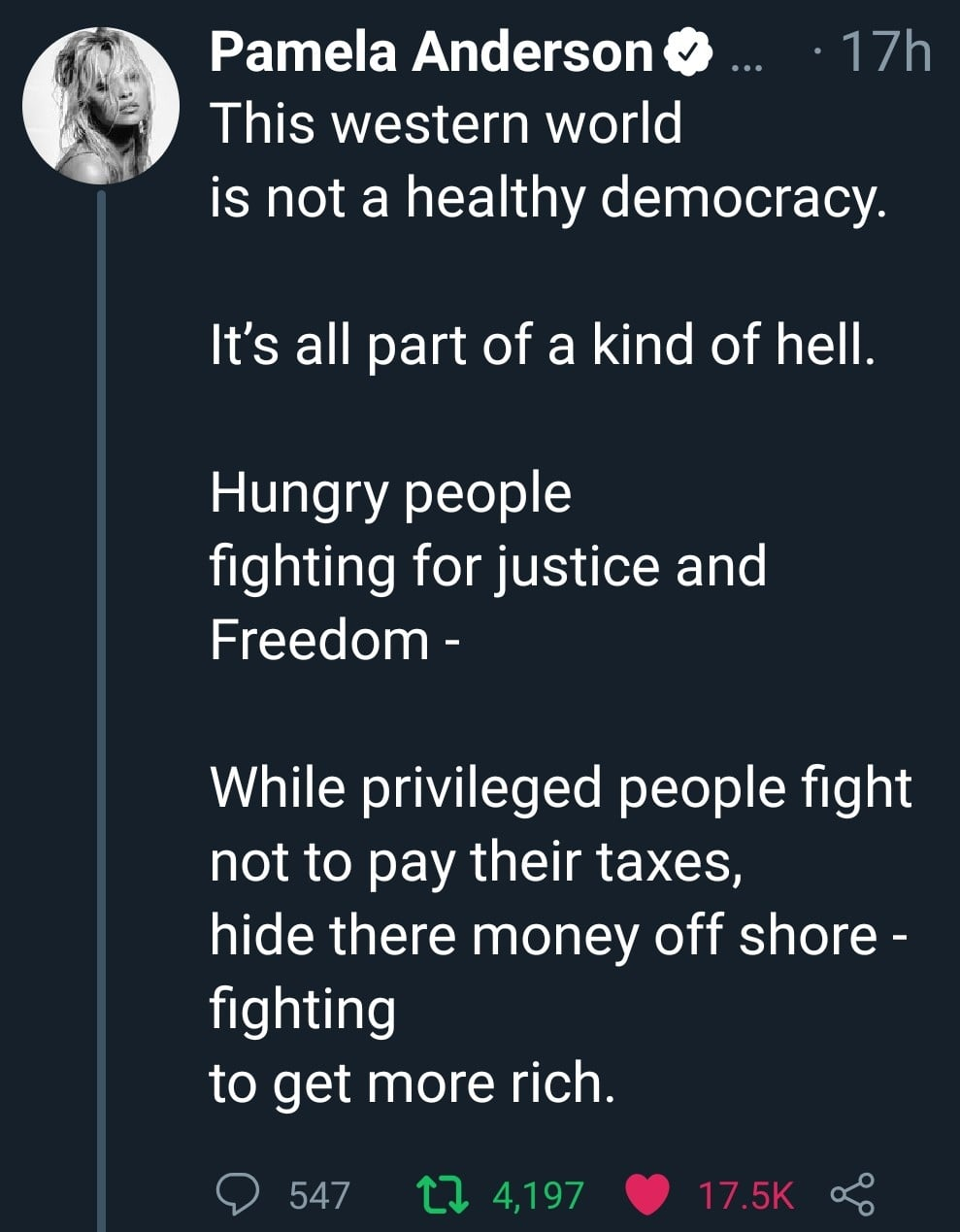Click the text line "This western world"

click(x=447, y=124)
